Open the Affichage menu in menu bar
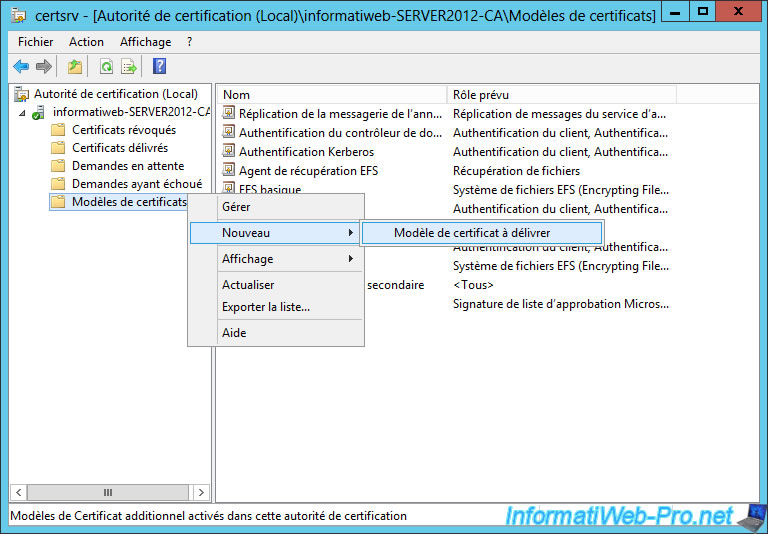This screenshot has width=768, height=534. 145,42
